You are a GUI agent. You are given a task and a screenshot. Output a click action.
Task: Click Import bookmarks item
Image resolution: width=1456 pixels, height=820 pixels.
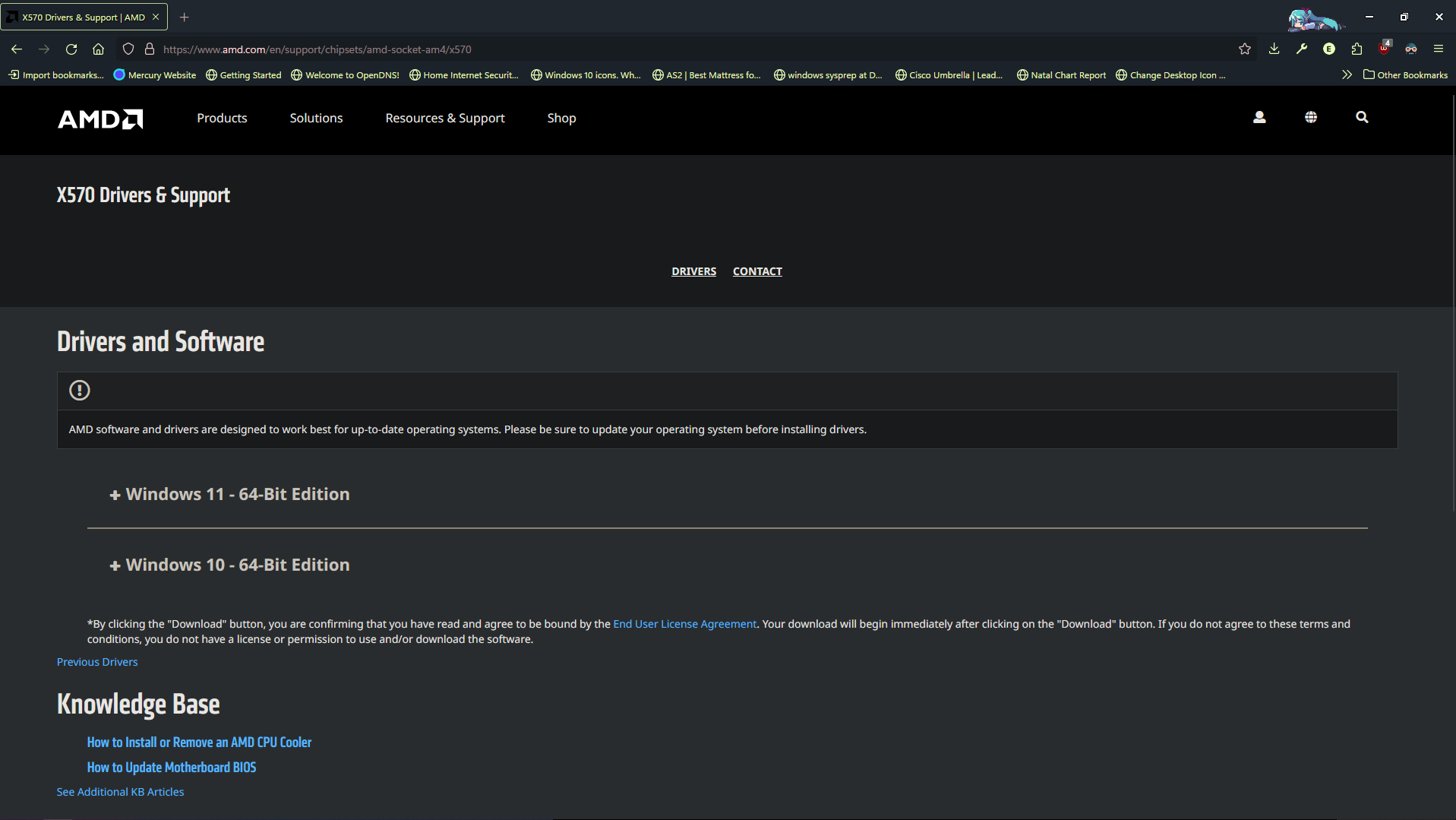[56, 74]
